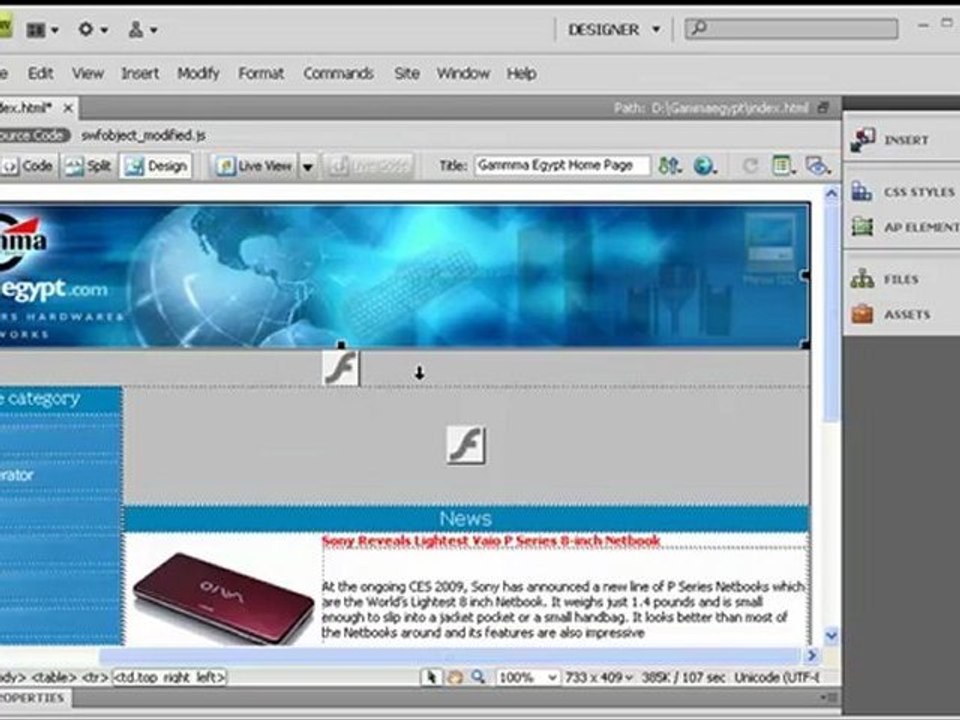Open the Visual Aids eye icon
The width and height of the screenshot is (960, 720).
(x=818, y=165)
